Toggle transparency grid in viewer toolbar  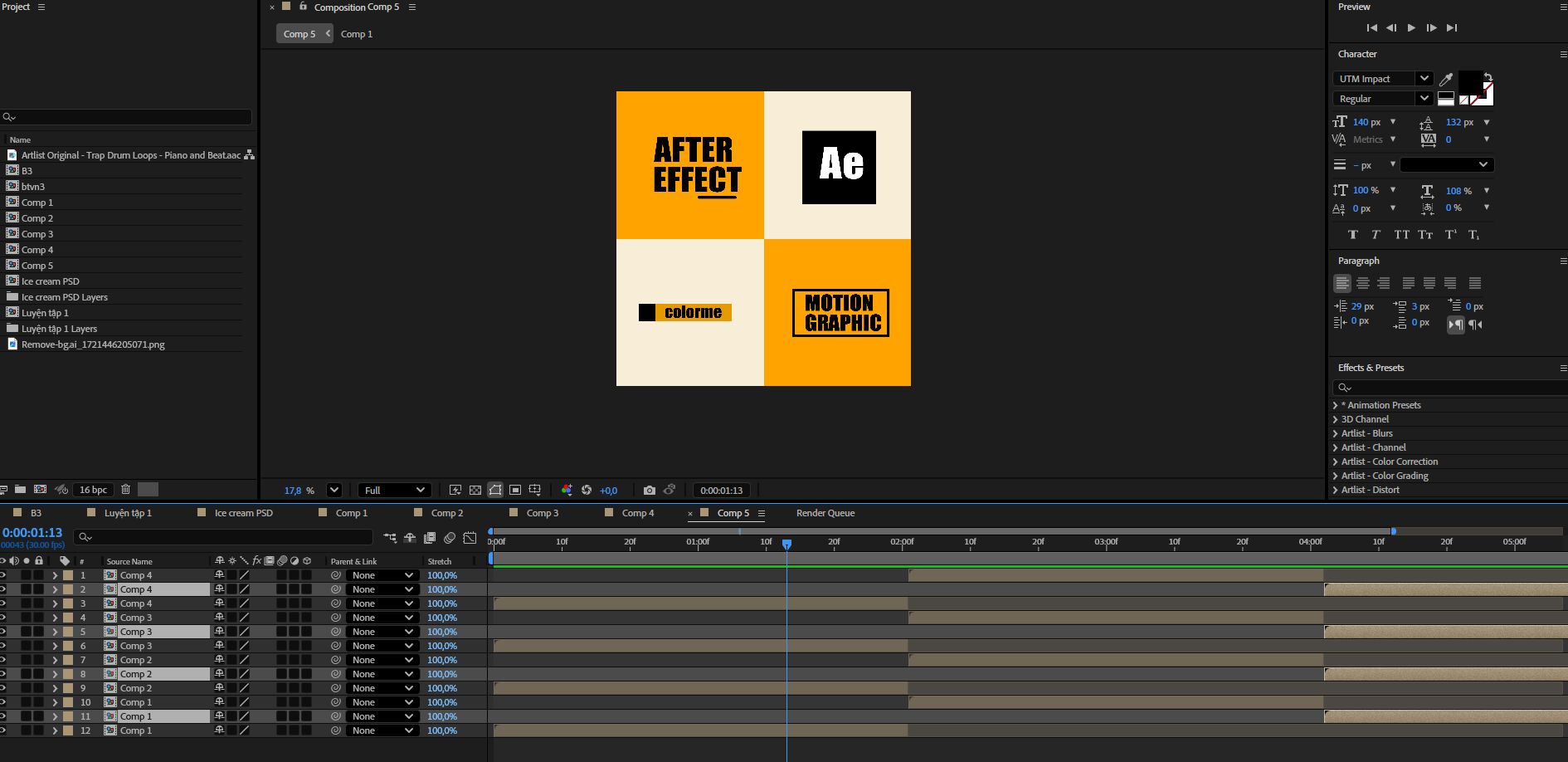(x=475, y=491)
